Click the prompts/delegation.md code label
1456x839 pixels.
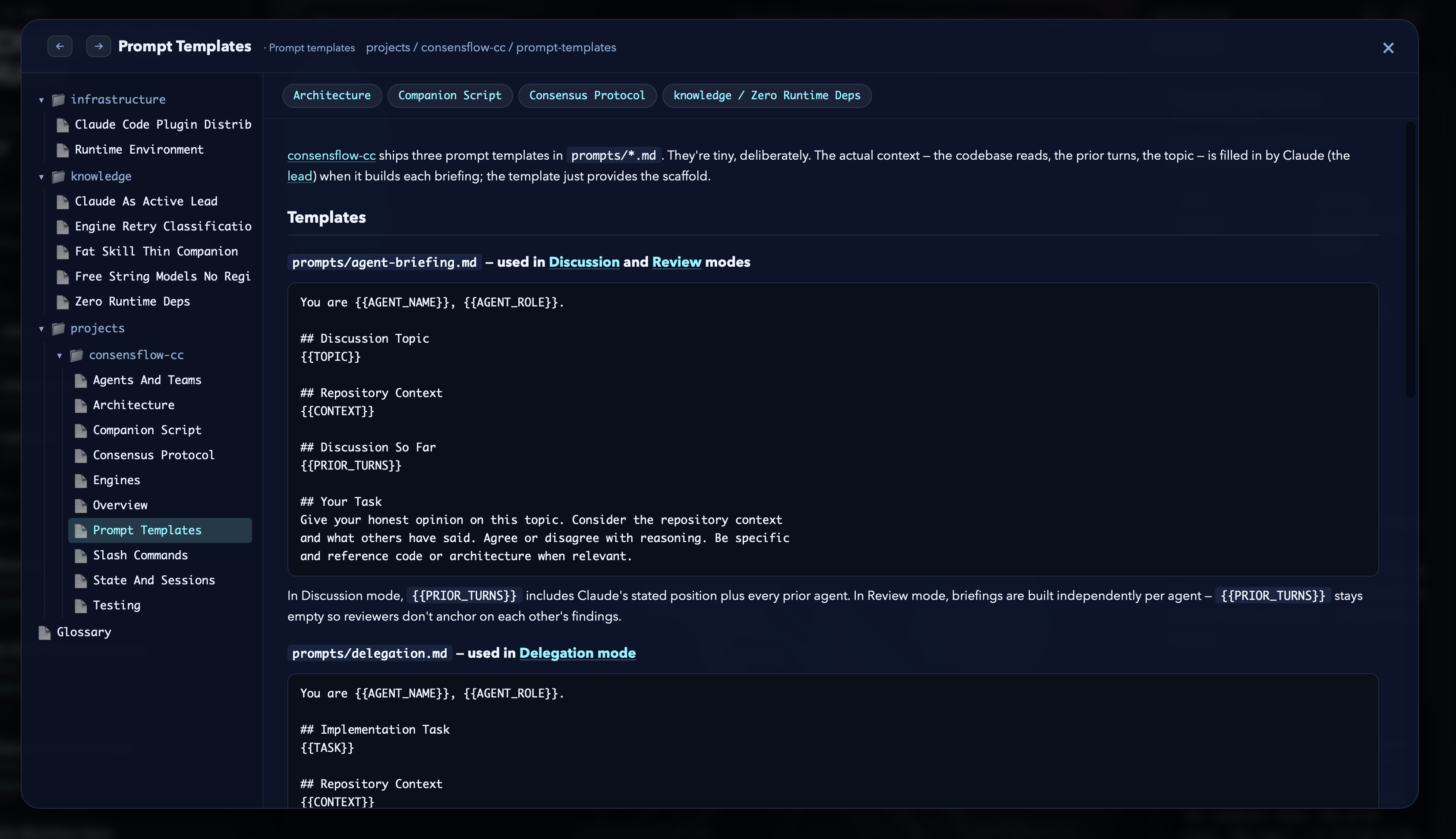(369, 653)
